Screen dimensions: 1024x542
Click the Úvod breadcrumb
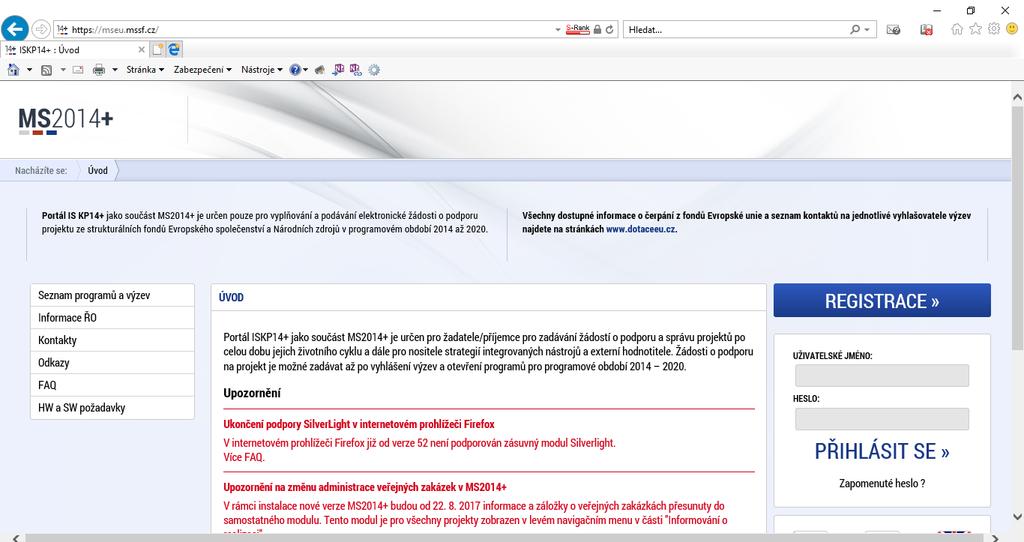click(x=98, y=170)
